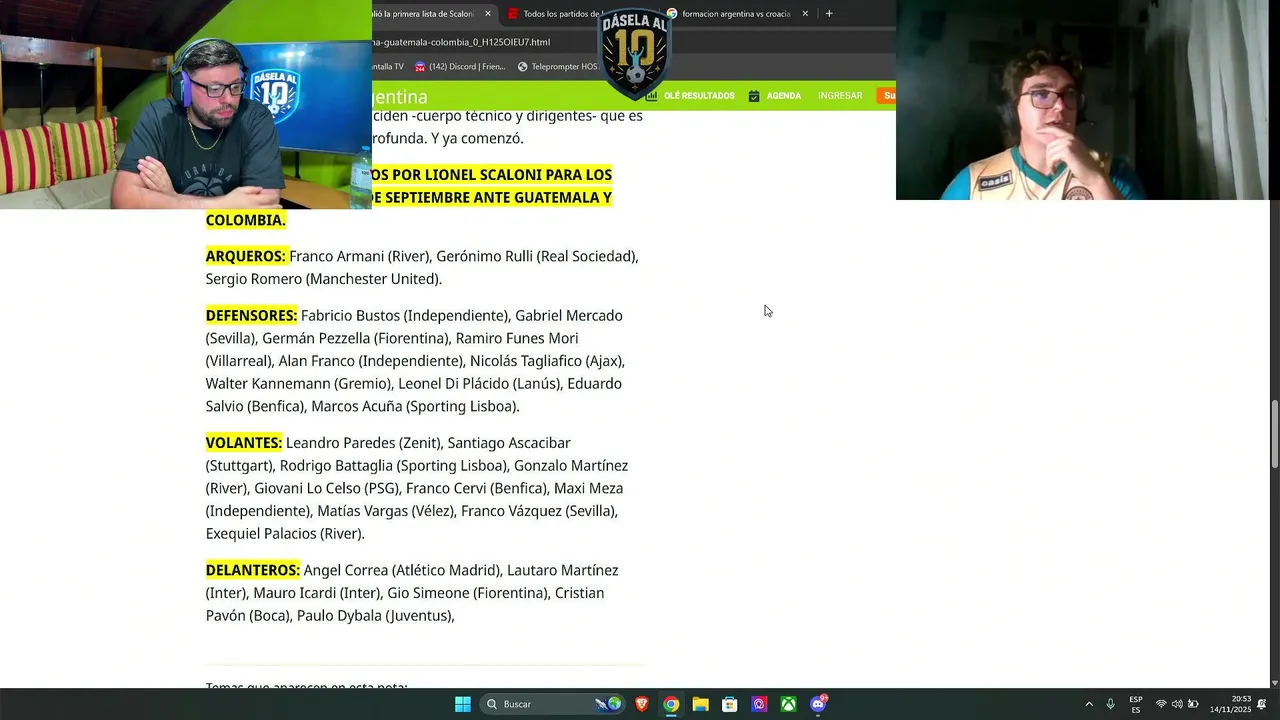Viewport: 1280px width, 720px height.
Task: Open the Windows Start menu
Action: (x=462, y=704)
